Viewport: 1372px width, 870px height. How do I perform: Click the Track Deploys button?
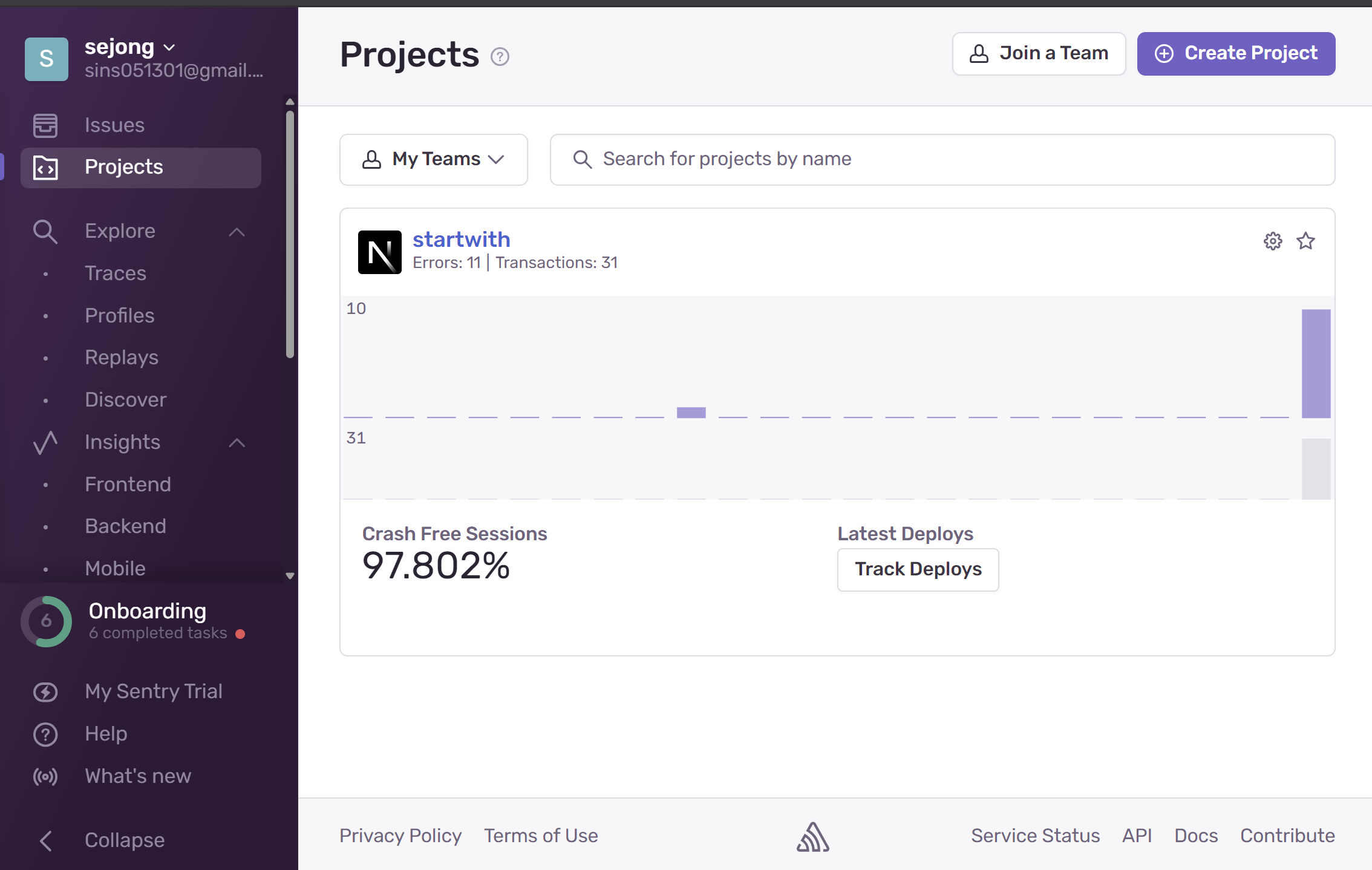tap(918, 569)
